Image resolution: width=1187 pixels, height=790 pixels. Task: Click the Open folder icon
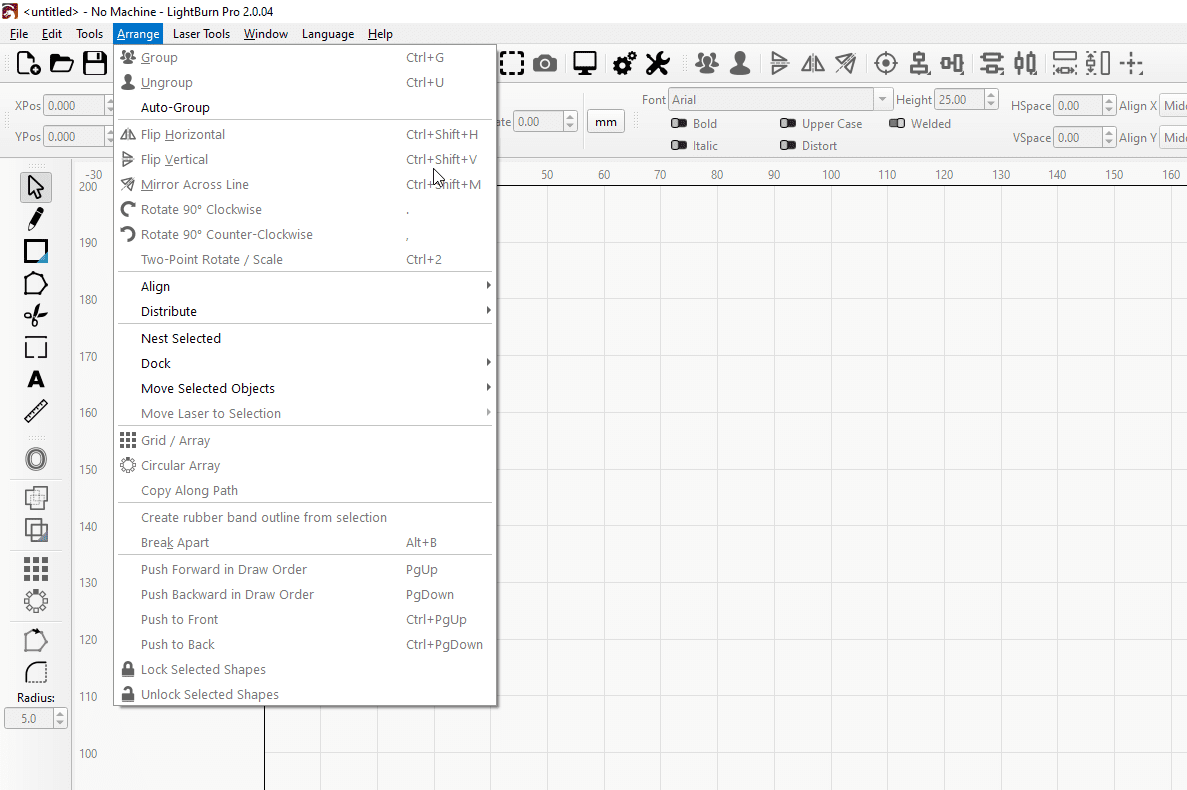point(61,64)
